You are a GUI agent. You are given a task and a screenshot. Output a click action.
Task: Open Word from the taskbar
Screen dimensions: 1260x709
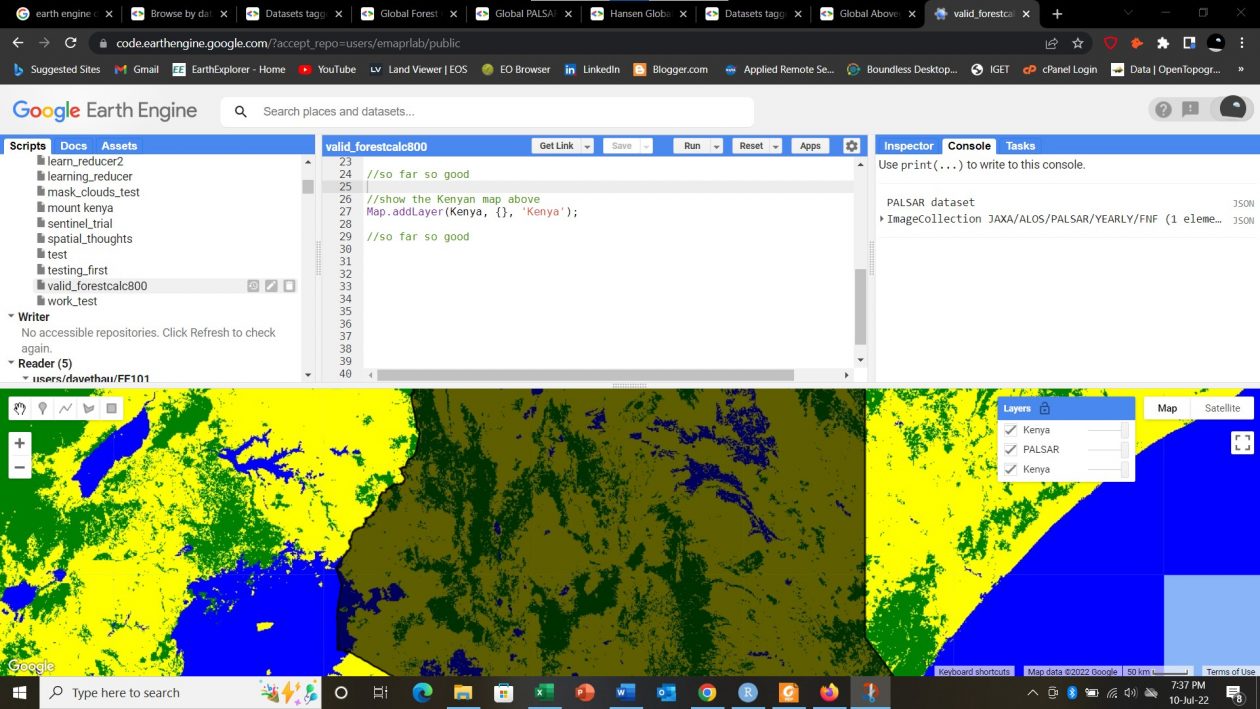tap(626, 692)
